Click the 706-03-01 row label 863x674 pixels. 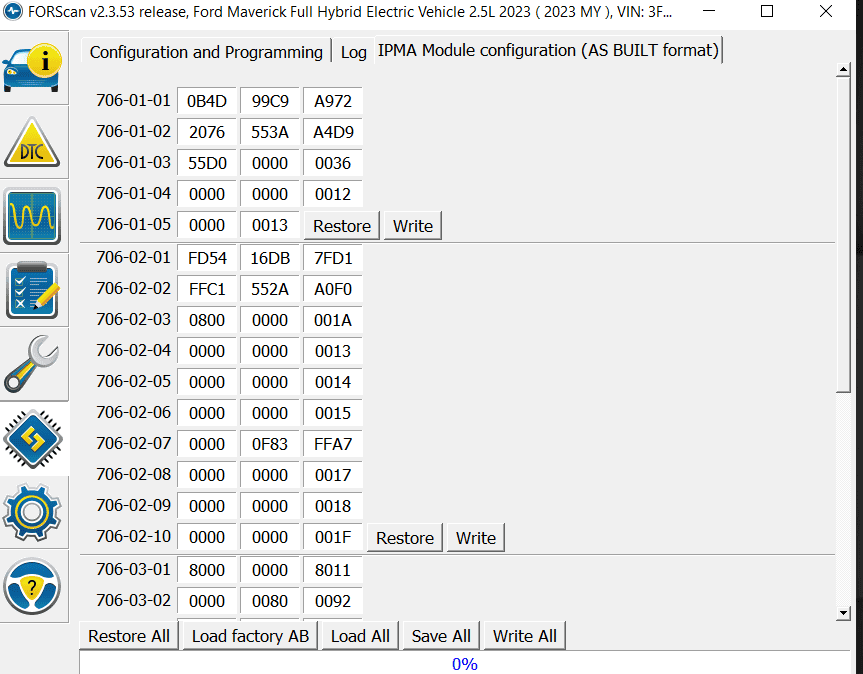point(133,569)
